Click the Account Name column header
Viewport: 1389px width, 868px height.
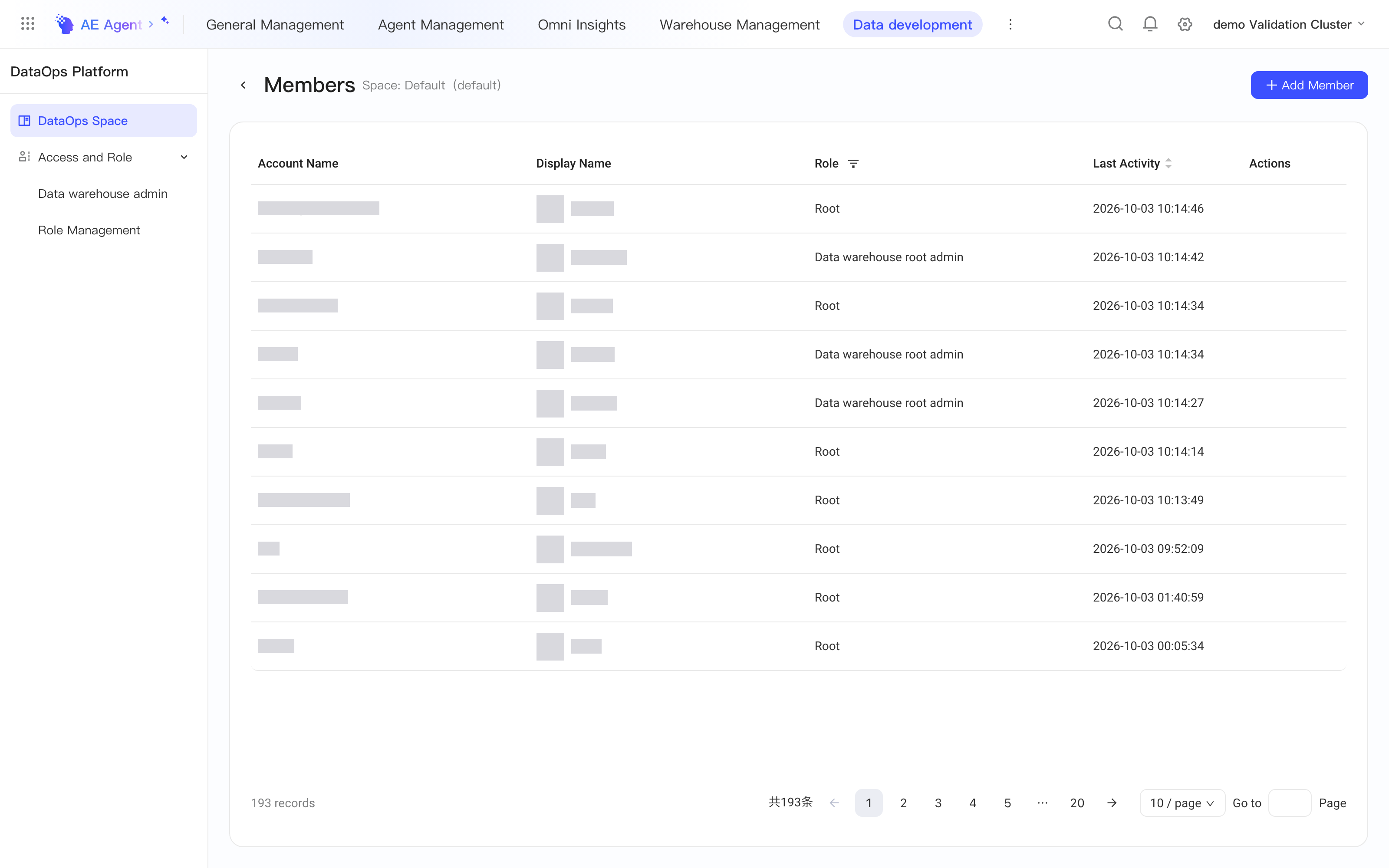(x=298, y=164)
